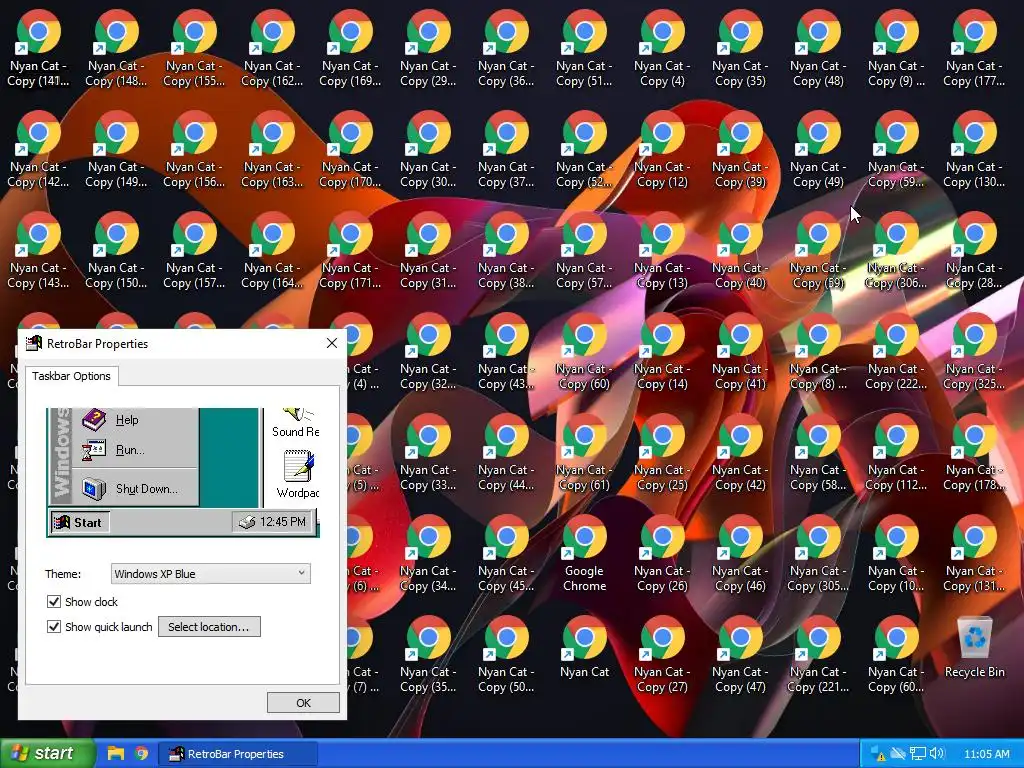This screenshot has width=1024, height=768.
Task: Select Nyan Cat - Copy (178...) icon
Action: click(974, 453)
